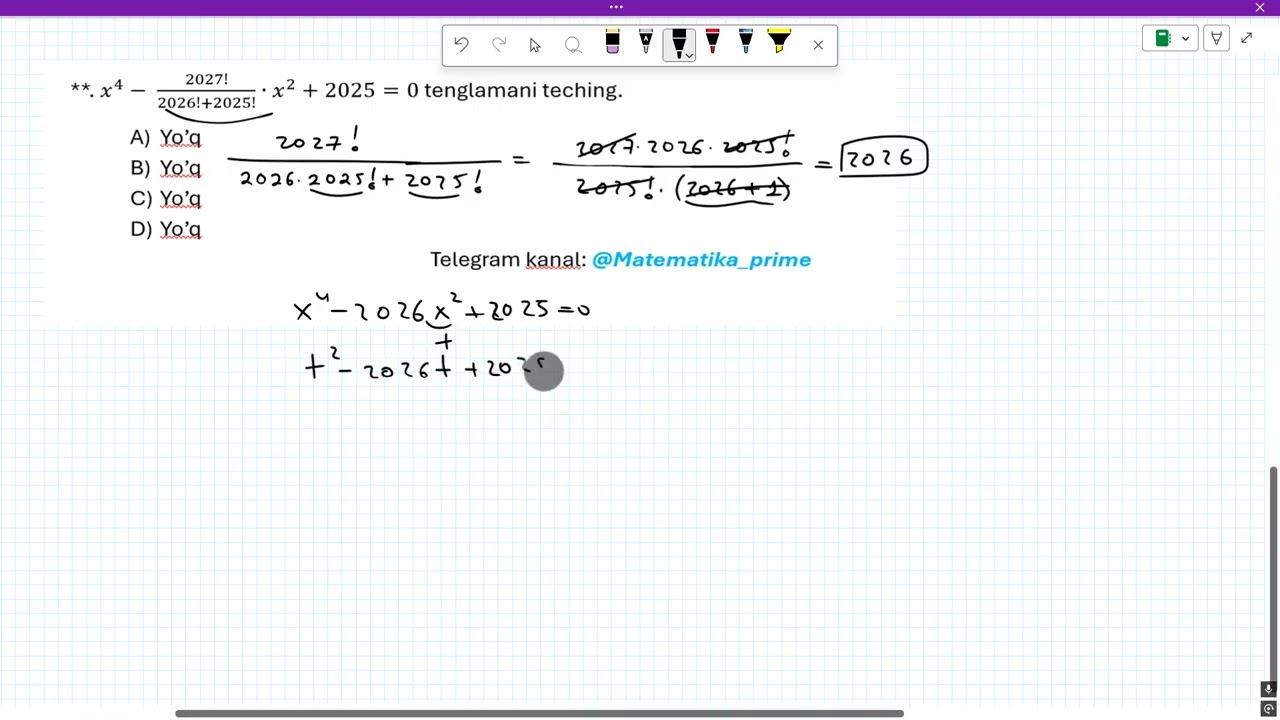Click answer option A) Yo'q
This screenshot has width=1280, height=720.
click(x=165, y=137)
